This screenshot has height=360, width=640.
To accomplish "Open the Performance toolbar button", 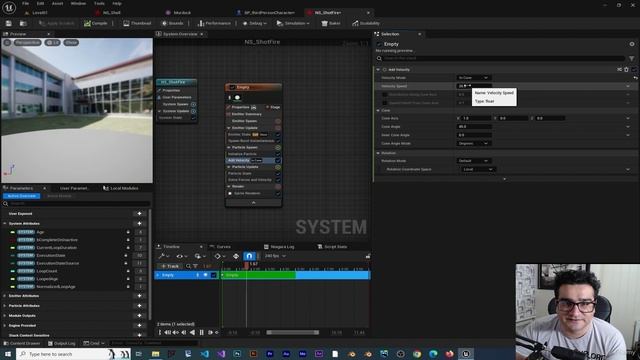I will 214,23.
